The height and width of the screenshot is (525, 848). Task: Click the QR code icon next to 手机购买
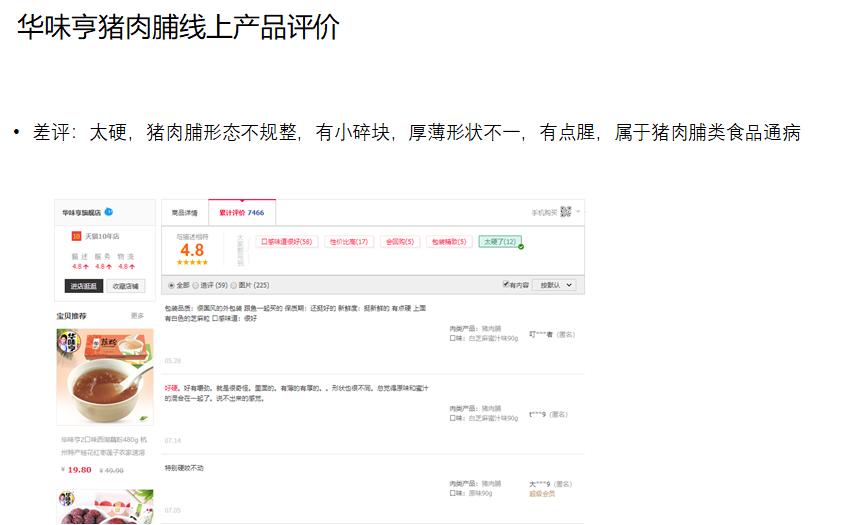(x=566, y=212)
